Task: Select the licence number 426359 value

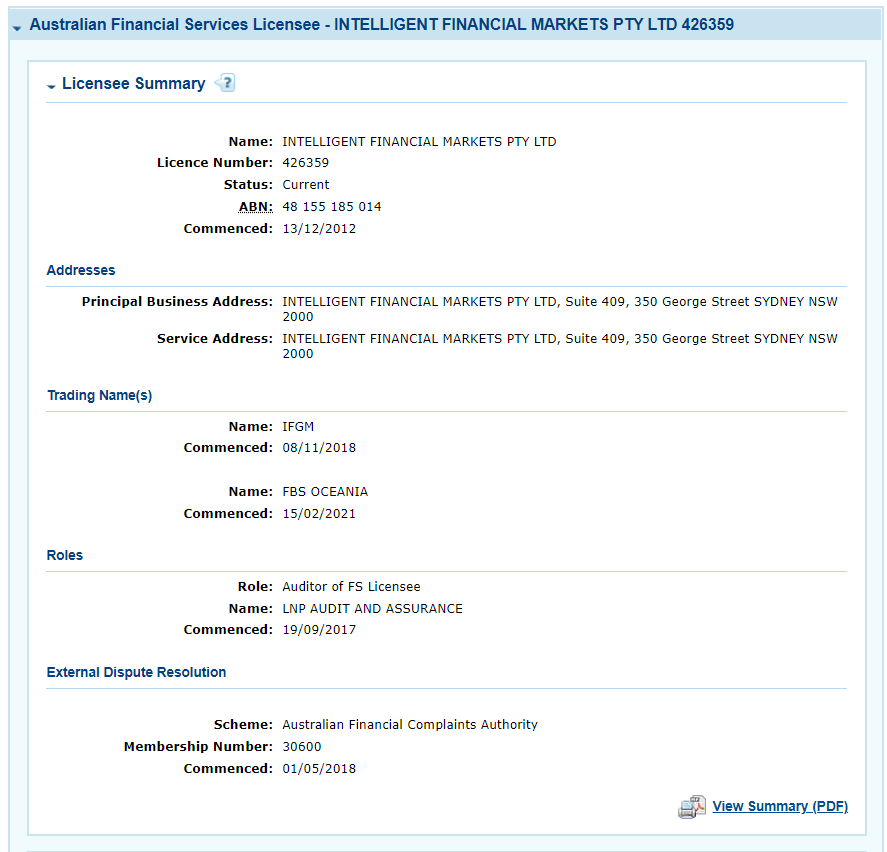Action: pyautogui.click(x=305, y=163)
